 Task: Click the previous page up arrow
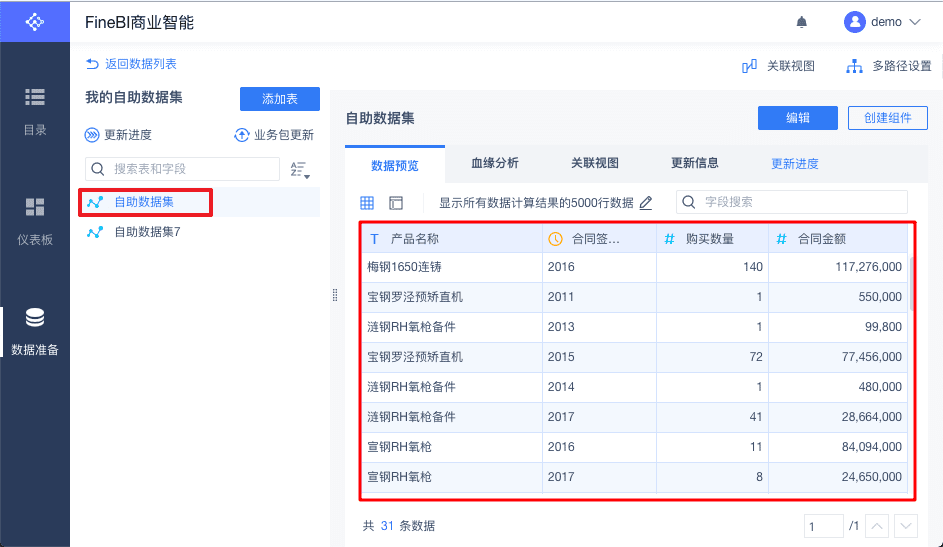point(877,526)
